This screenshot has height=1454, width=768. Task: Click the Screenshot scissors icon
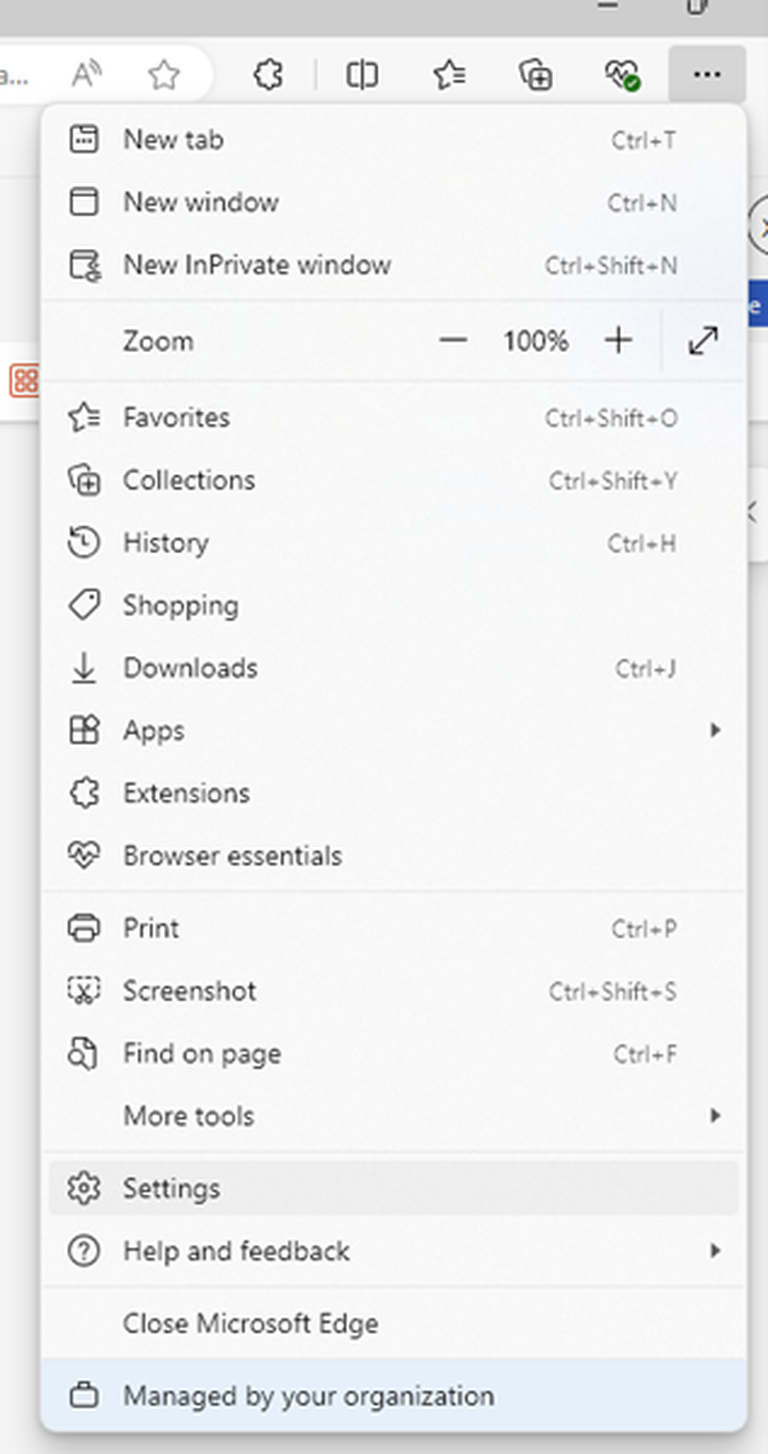(84, 991)
